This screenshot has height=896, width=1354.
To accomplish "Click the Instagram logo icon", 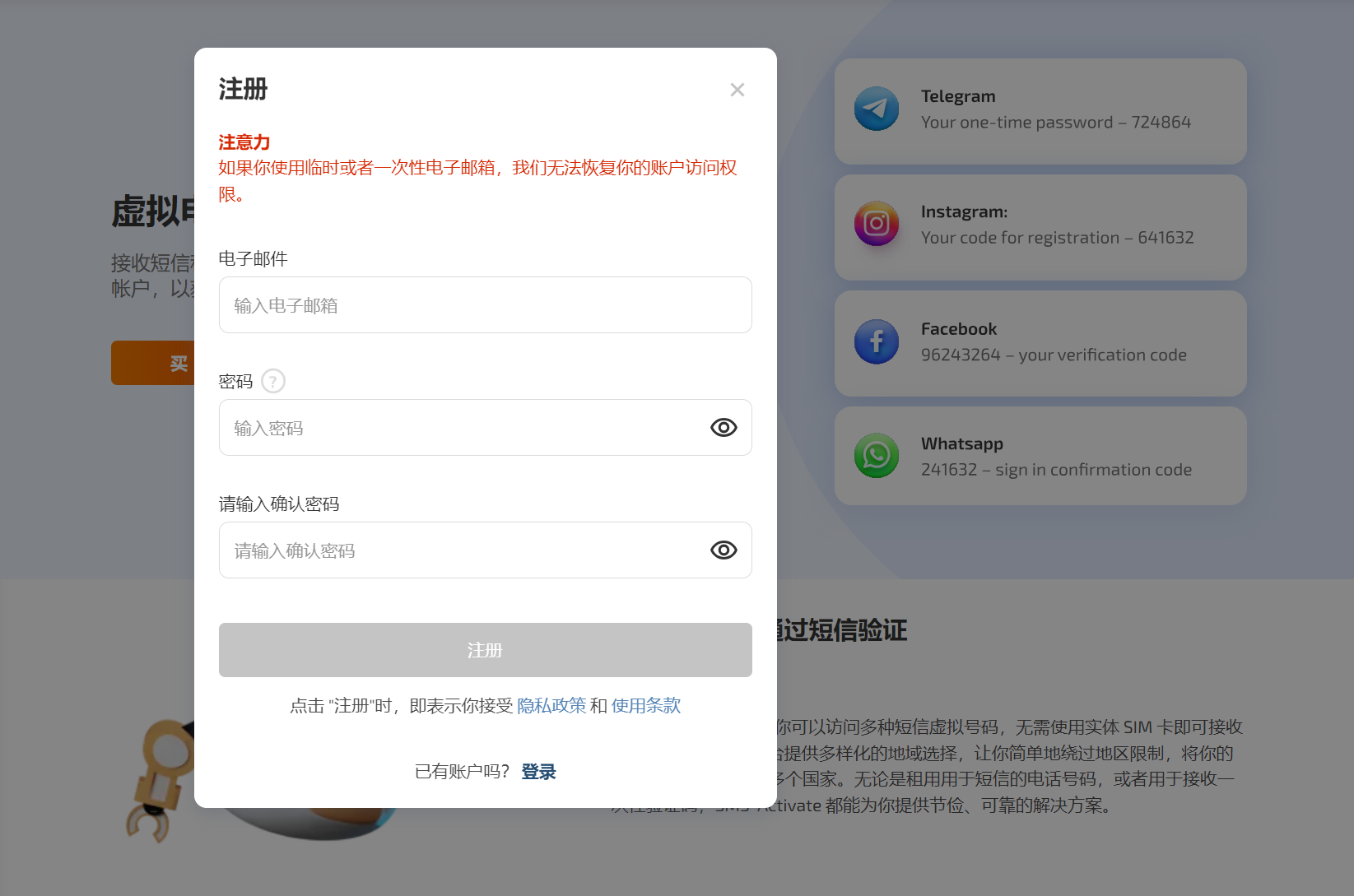I will [x=877, y=224].
